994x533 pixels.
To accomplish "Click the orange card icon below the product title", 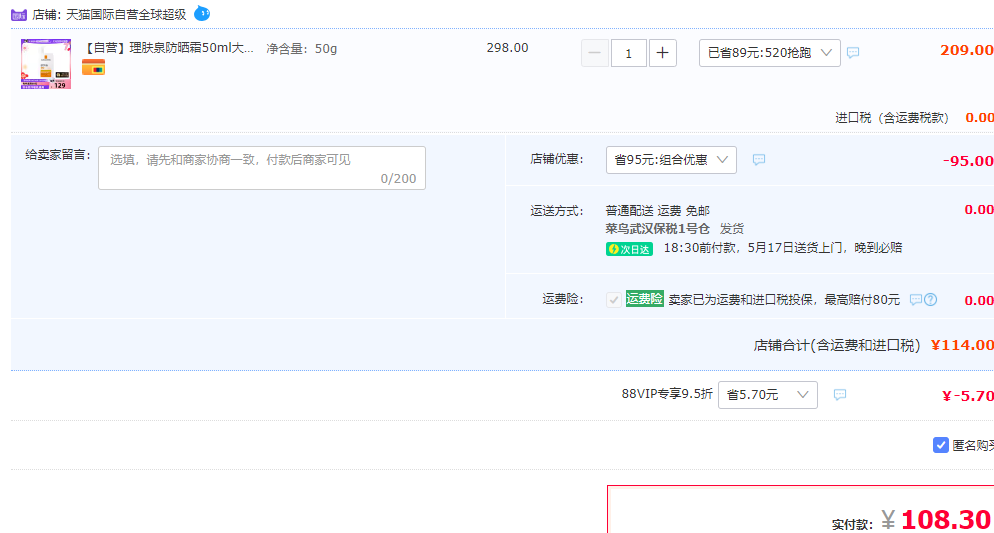I will point(93,67).
